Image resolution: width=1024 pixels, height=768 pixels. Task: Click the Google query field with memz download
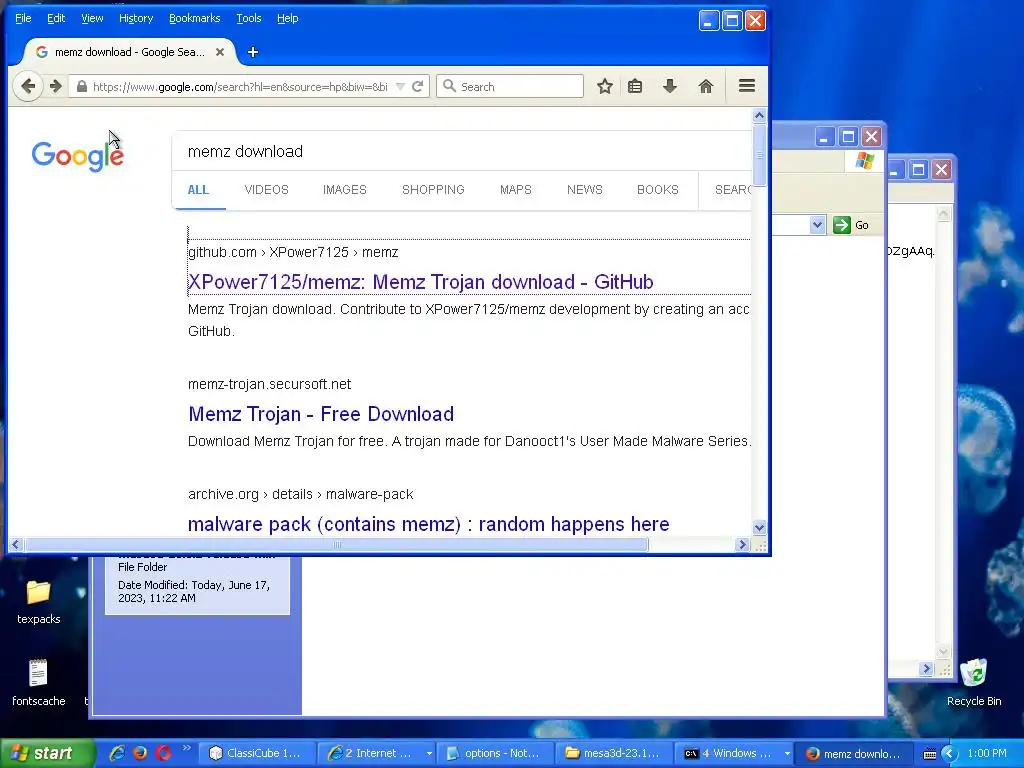tap(462, 152)
